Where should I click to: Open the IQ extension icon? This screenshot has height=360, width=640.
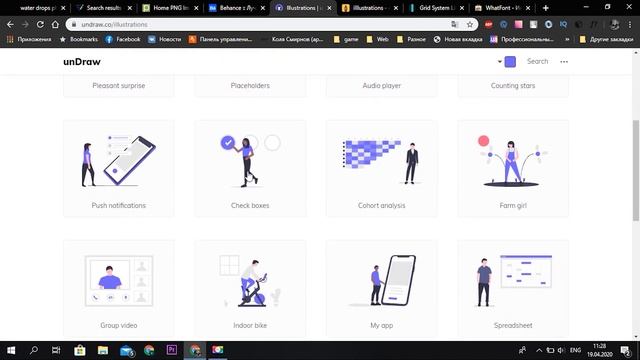pos(563,24)
